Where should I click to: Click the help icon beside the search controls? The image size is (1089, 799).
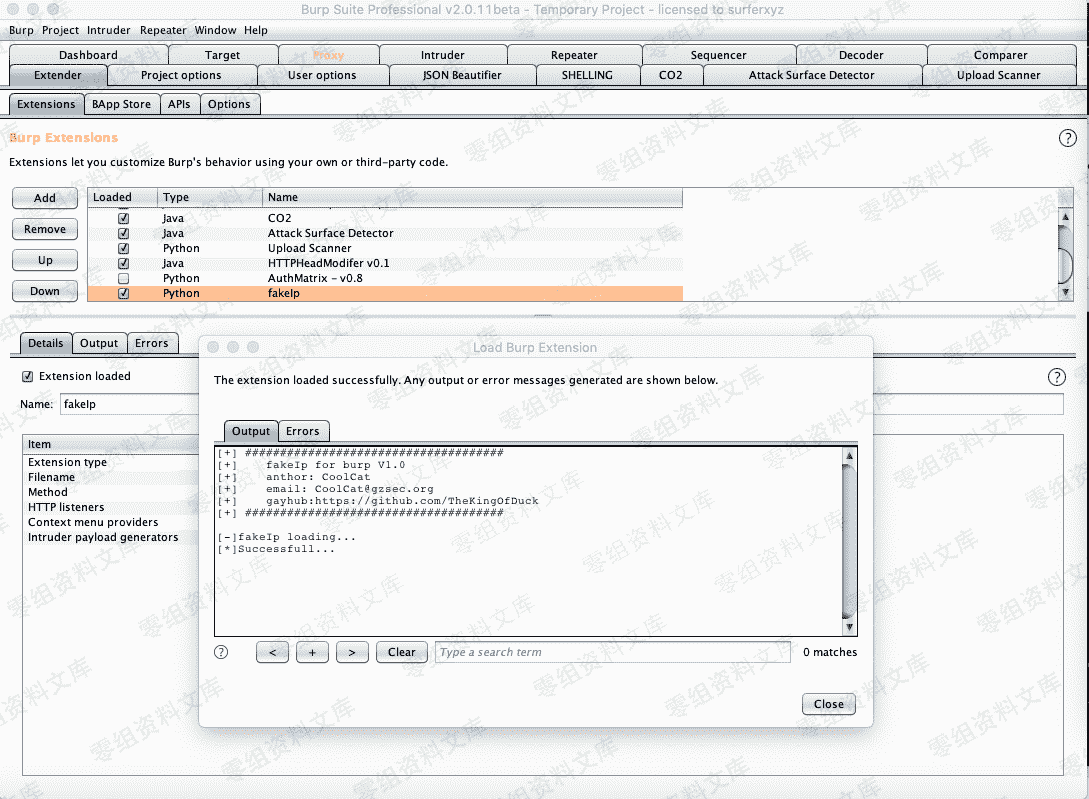point(222,652)
